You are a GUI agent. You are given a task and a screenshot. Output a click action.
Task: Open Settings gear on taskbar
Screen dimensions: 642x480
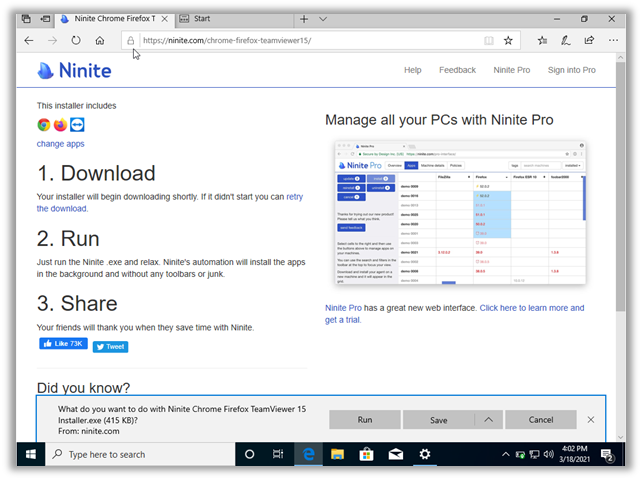425,454
